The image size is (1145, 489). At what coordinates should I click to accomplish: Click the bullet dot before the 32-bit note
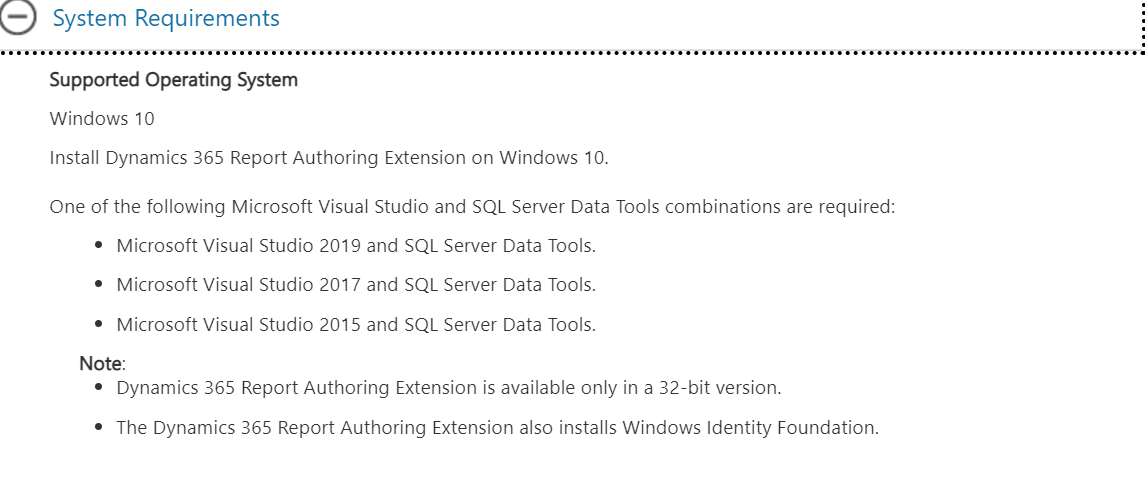pos(99,388)
